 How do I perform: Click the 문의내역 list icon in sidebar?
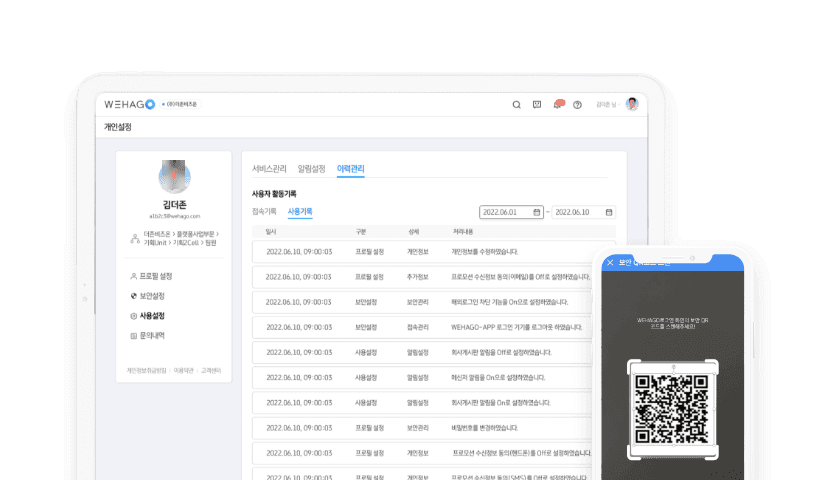pos(133,336)
